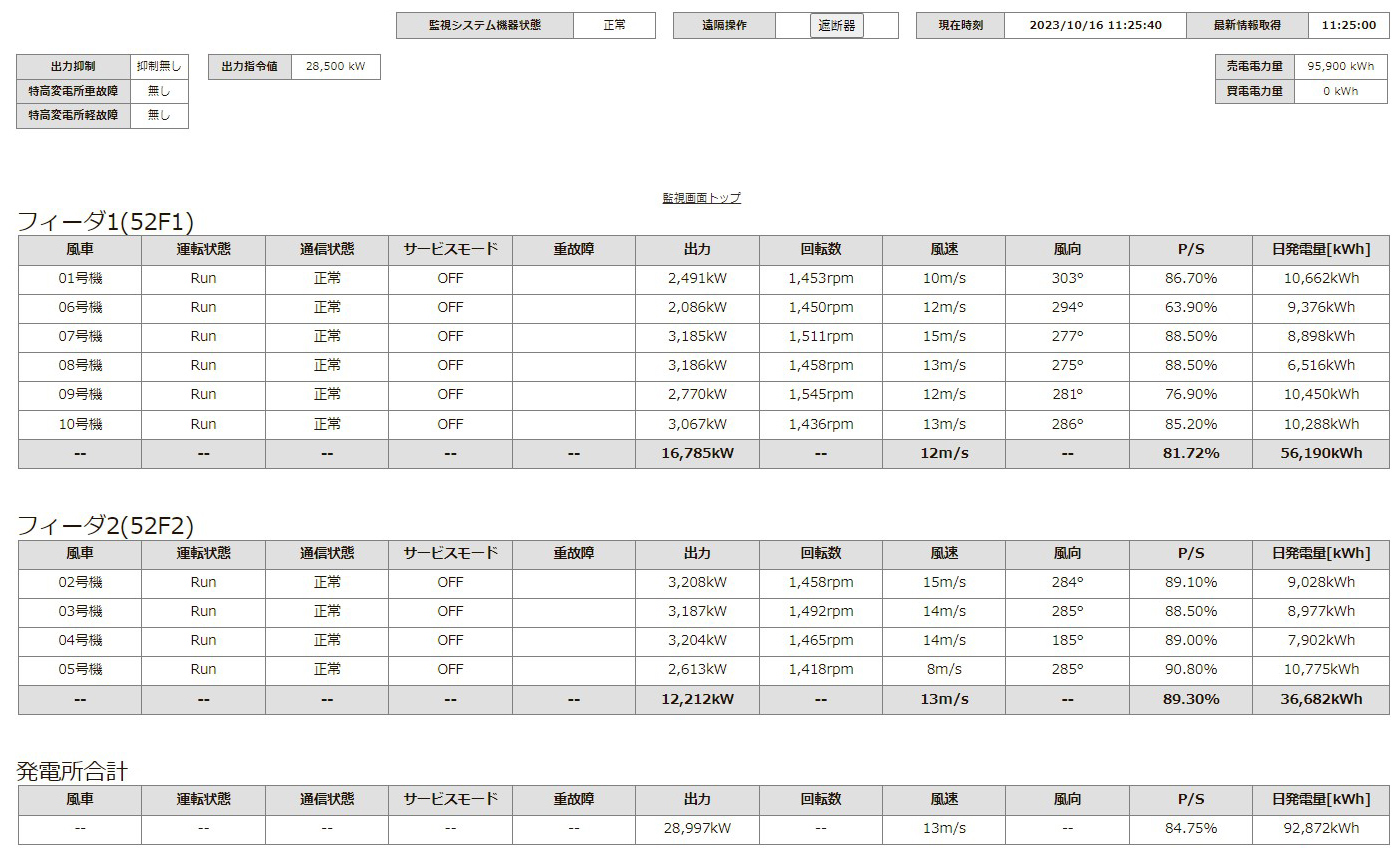Click the 出力指令値 28,500 kW value
1400x853 pixels.
[335, 67]
